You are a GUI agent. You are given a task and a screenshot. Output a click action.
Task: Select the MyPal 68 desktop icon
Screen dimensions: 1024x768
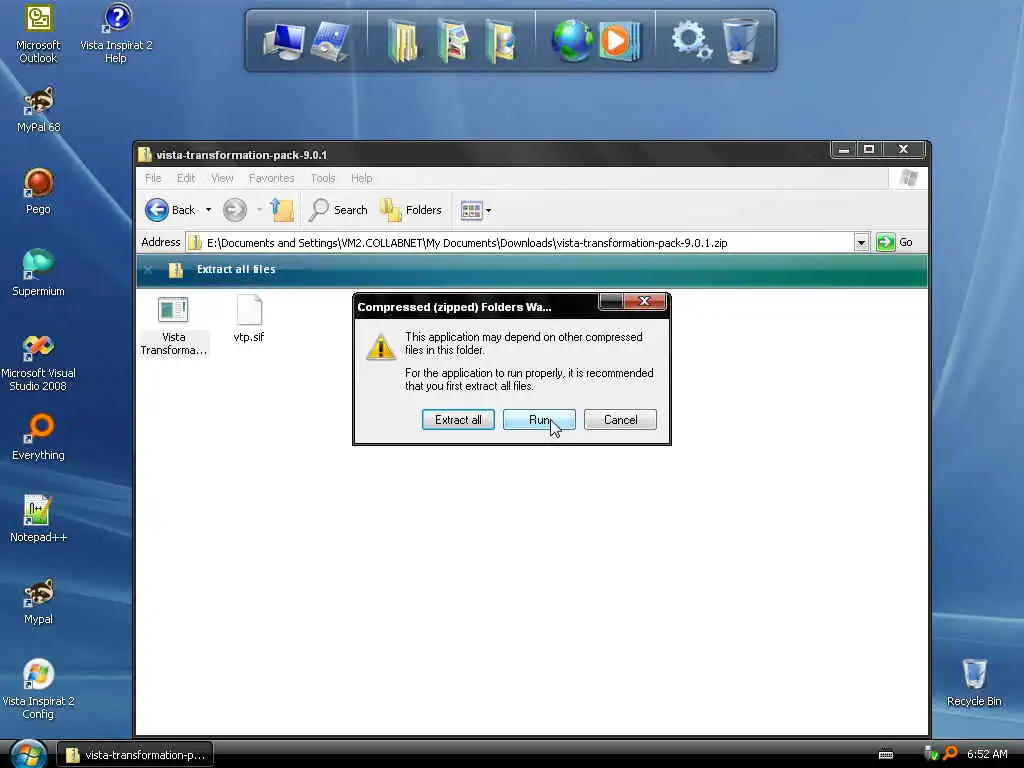click(38, 110)
